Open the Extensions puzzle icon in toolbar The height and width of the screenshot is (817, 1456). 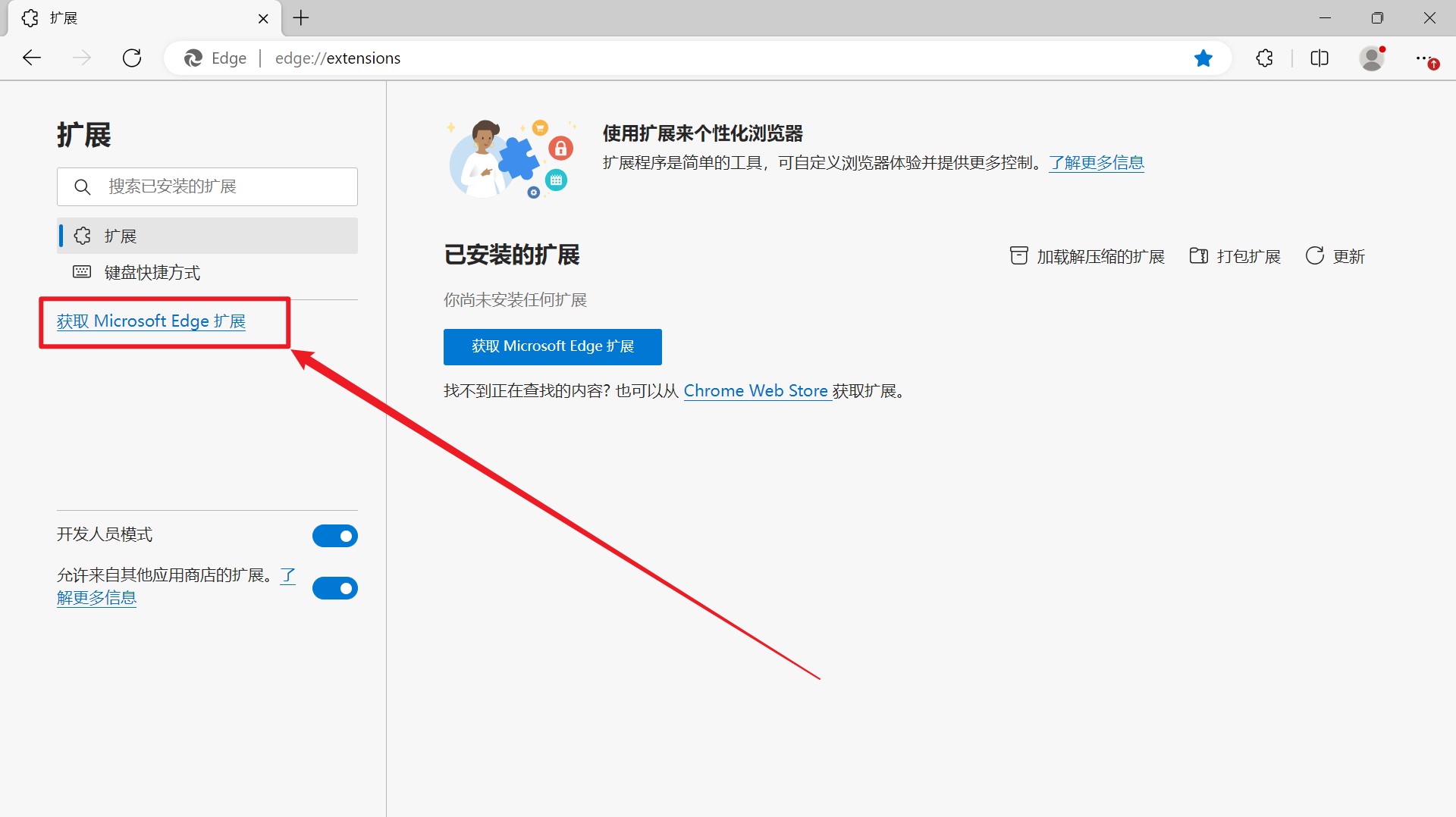[x=1264, y=58]
